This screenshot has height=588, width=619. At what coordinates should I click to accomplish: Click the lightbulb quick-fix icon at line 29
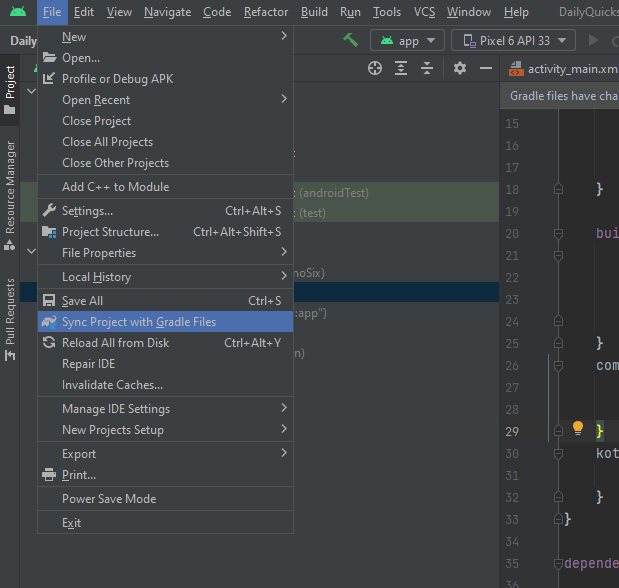pyautogui.click(x=578, y=428)
